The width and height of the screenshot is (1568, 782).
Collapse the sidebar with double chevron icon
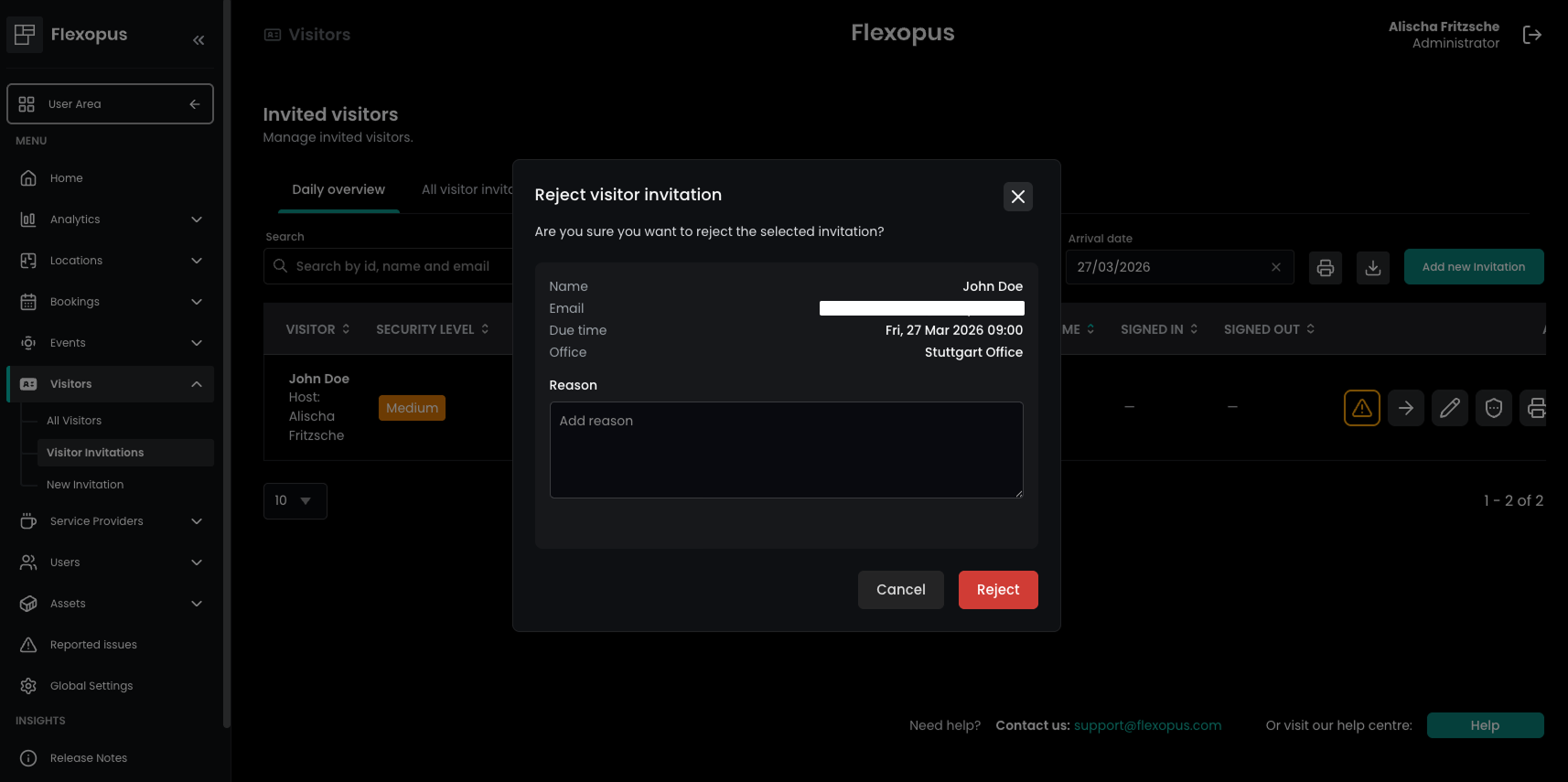coord(199,40)
